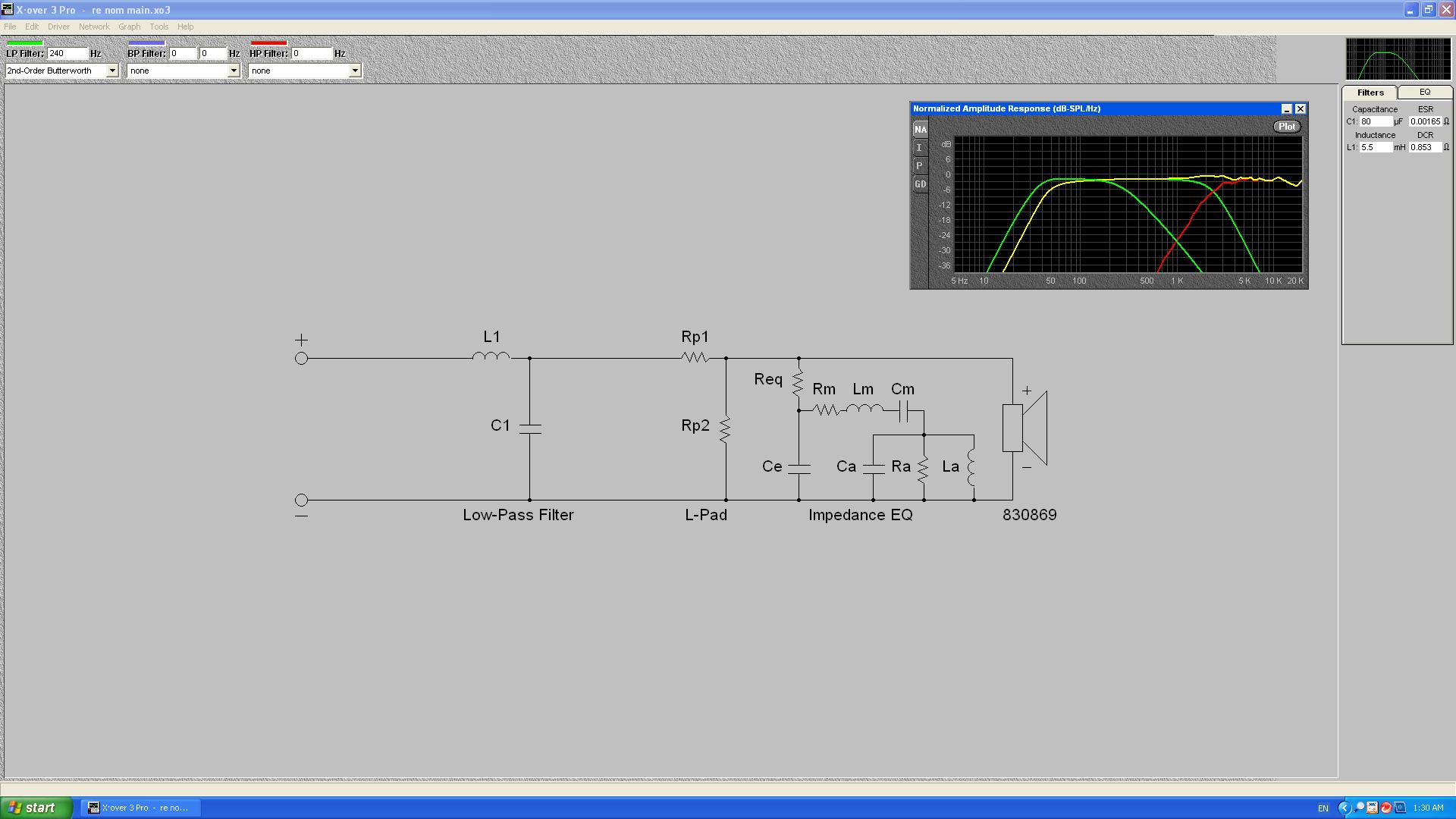
Task: Click the Windows start button
Action: (x=36, y=808)
